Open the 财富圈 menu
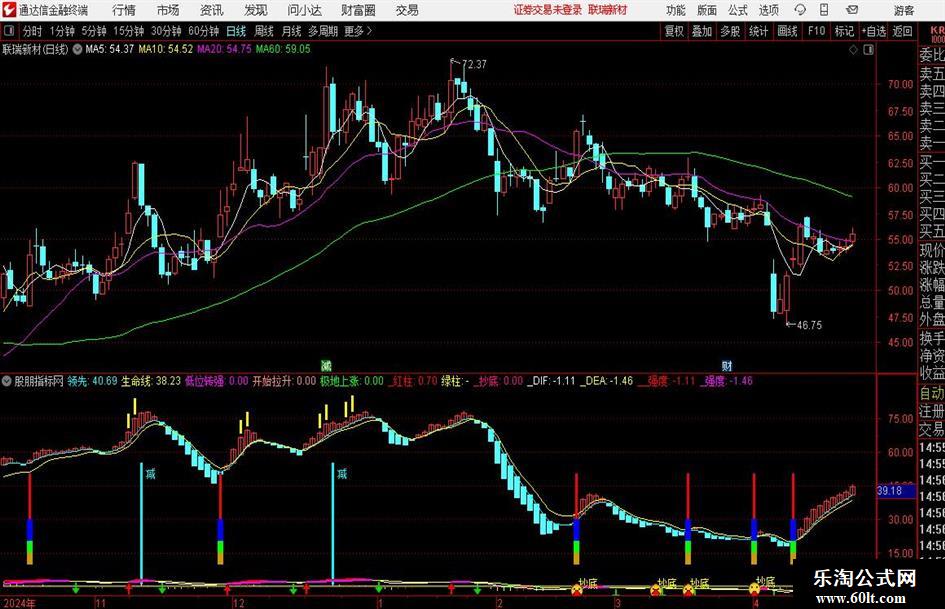The image size is (945, 609). pos(358,10)
